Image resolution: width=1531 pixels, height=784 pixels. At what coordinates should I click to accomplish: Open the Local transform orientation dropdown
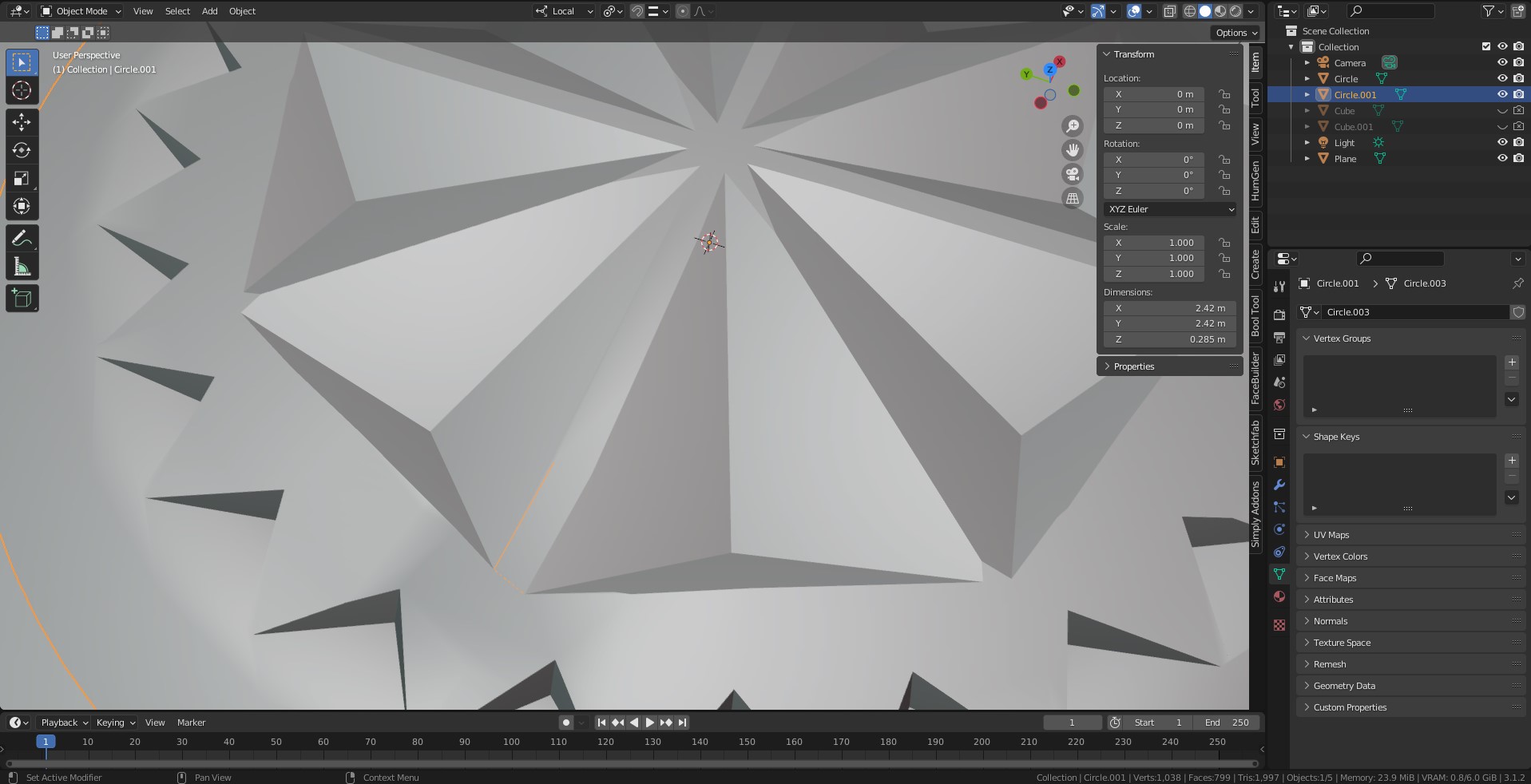click(x=564, y=11)
